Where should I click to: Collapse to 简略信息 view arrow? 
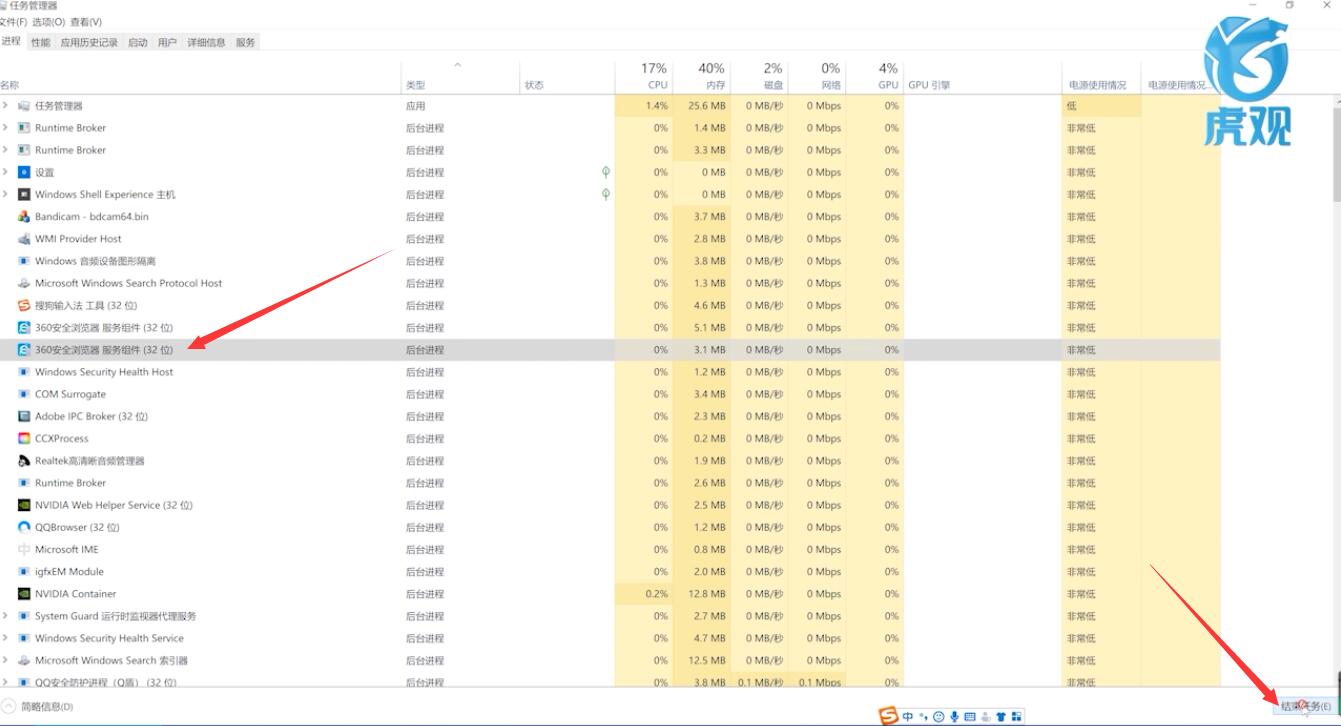[9, 706]
